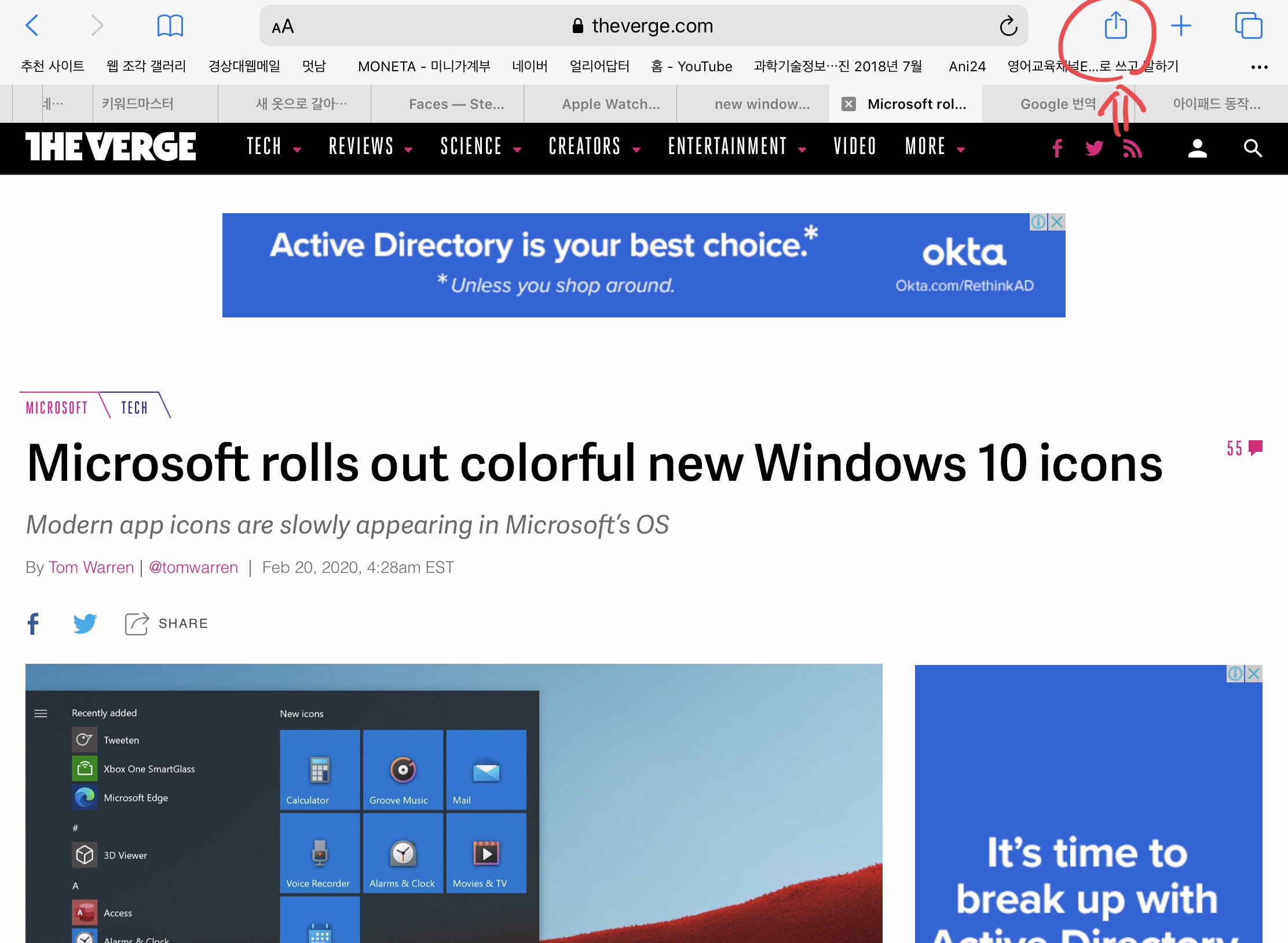Open 홈 - YouTube bookmark

[691, 66]
